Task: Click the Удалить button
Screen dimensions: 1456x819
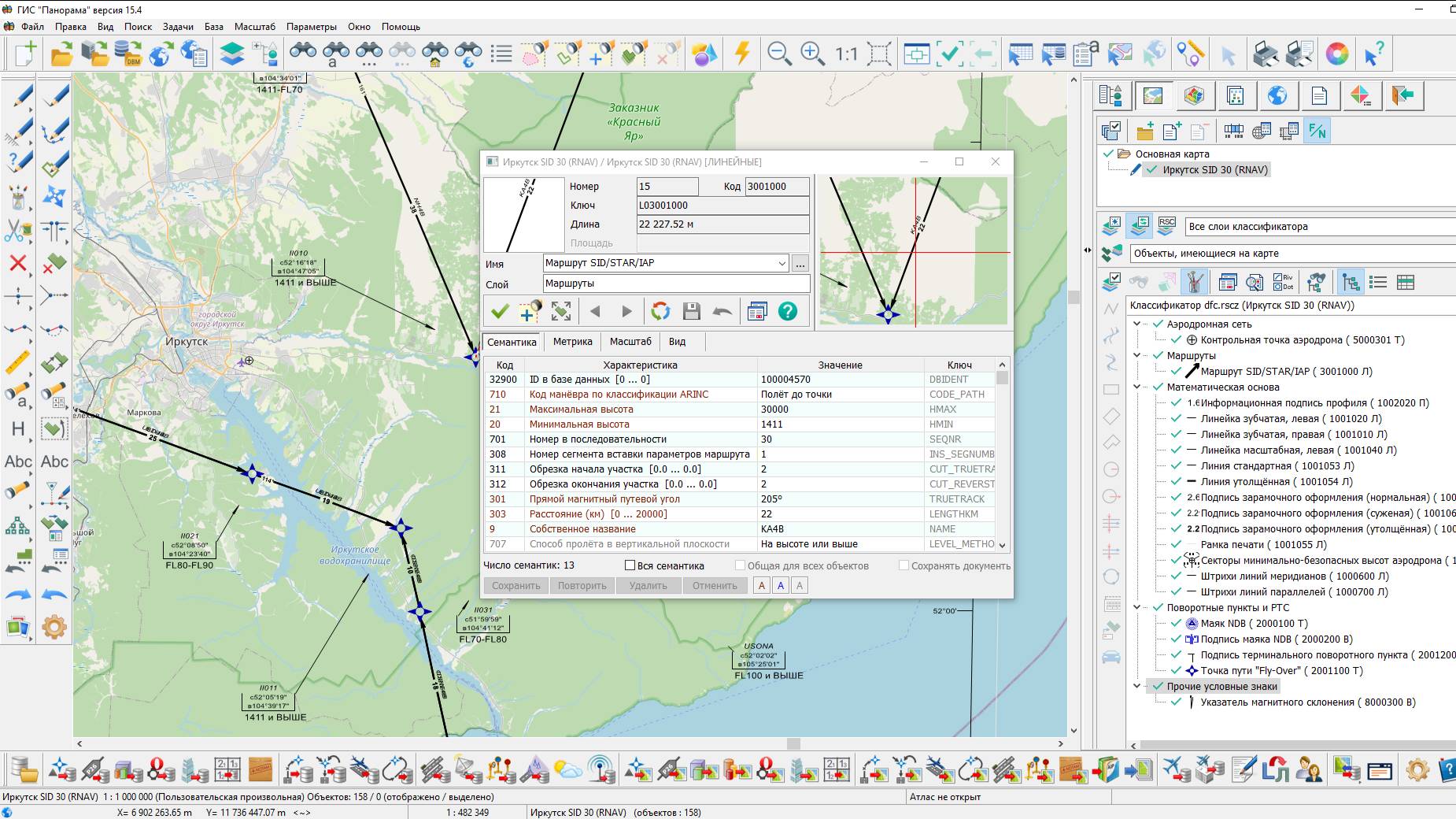Action: 648,586
